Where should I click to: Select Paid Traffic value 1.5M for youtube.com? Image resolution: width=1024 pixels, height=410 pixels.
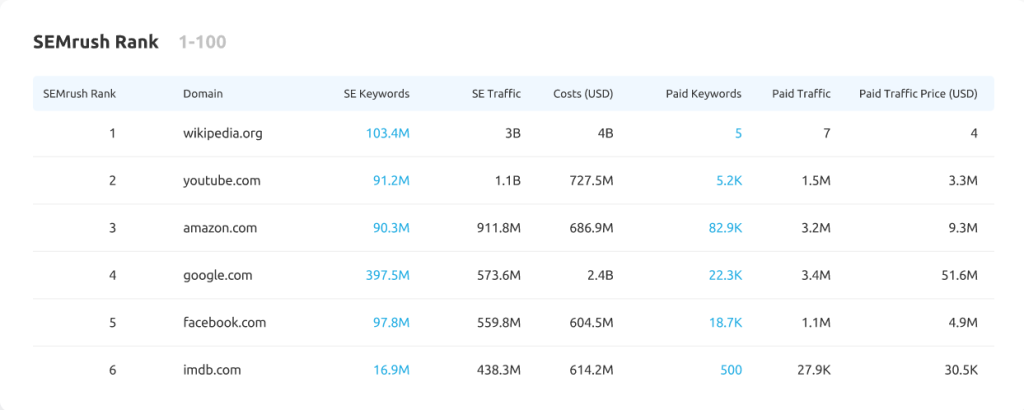(817, 181)
